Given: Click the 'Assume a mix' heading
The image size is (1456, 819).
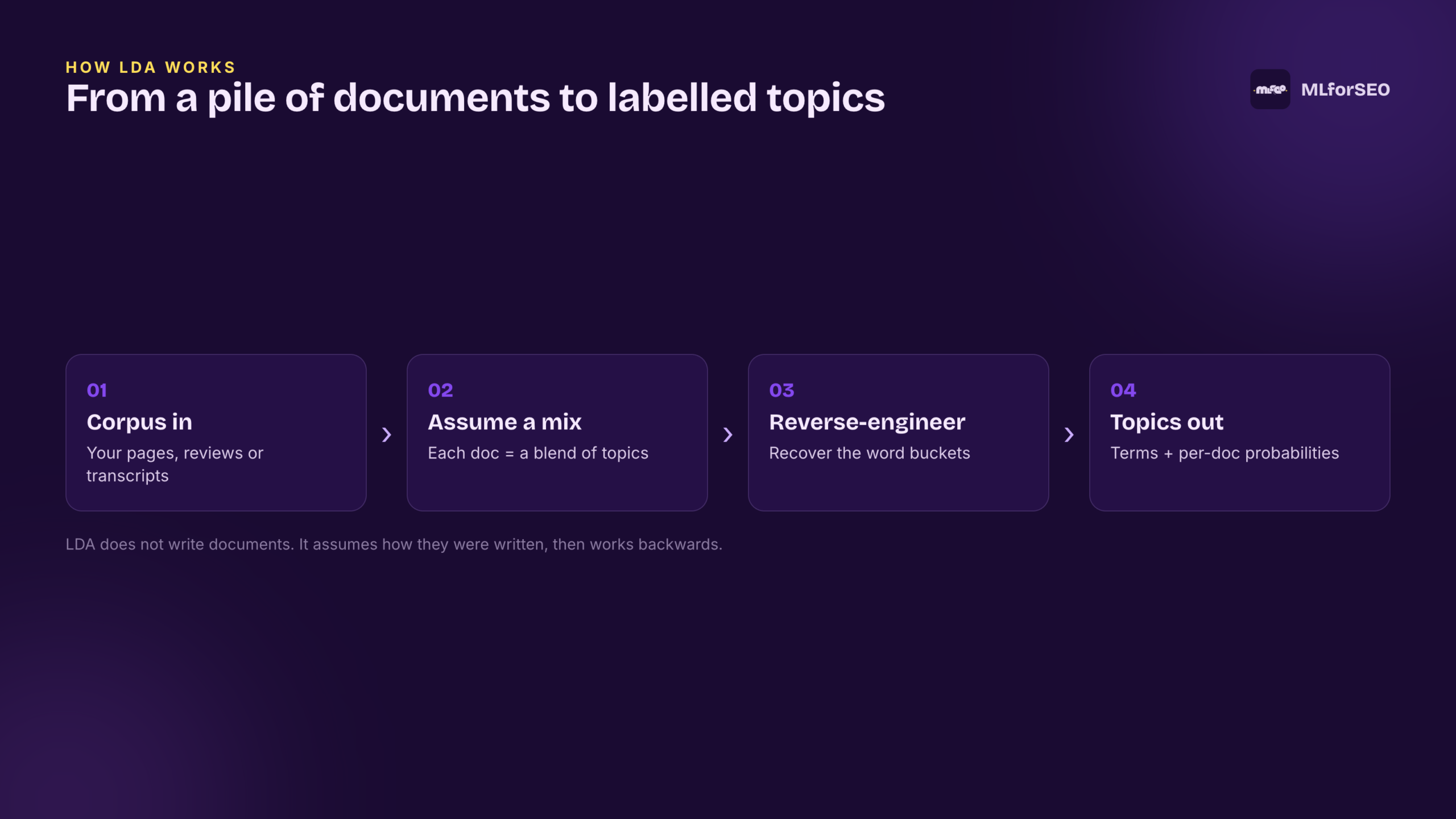Looking at the screenshot, I should (x=504, y=422).
